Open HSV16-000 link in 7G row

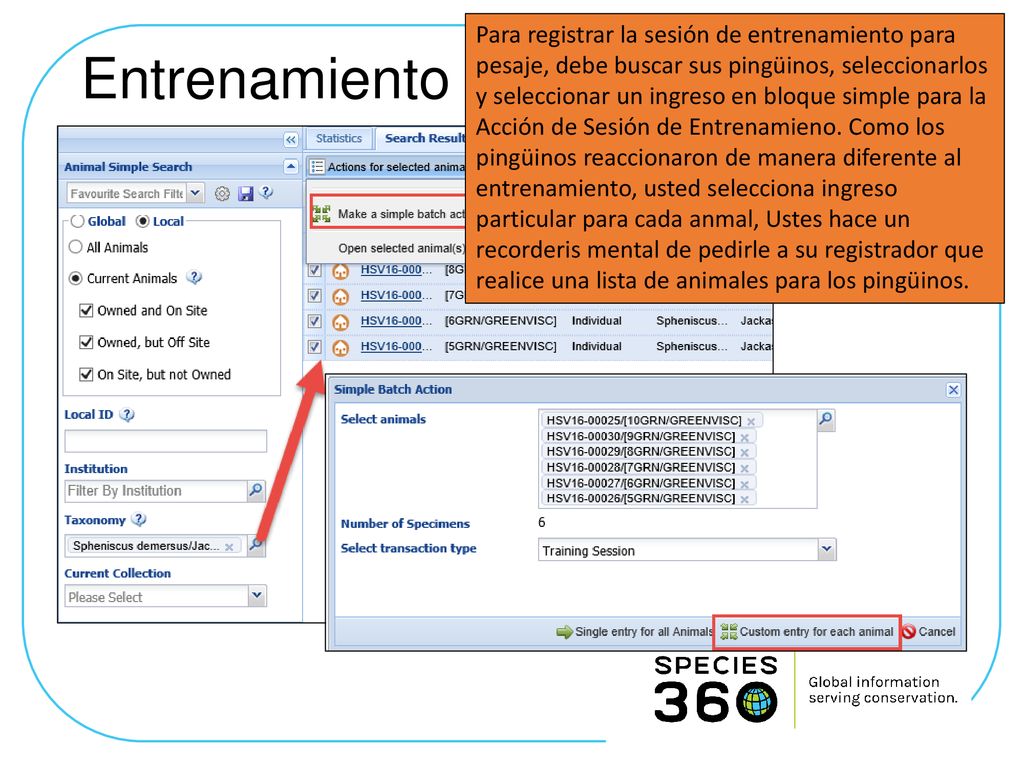pyautogui.click(x=396, y=295)
